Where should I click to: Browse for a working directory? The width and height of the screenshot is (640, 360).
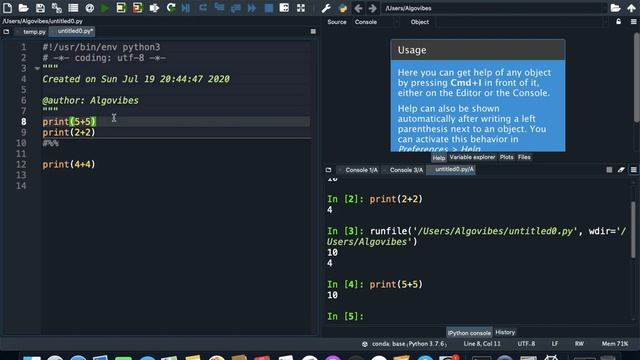[x=616, y=8]
